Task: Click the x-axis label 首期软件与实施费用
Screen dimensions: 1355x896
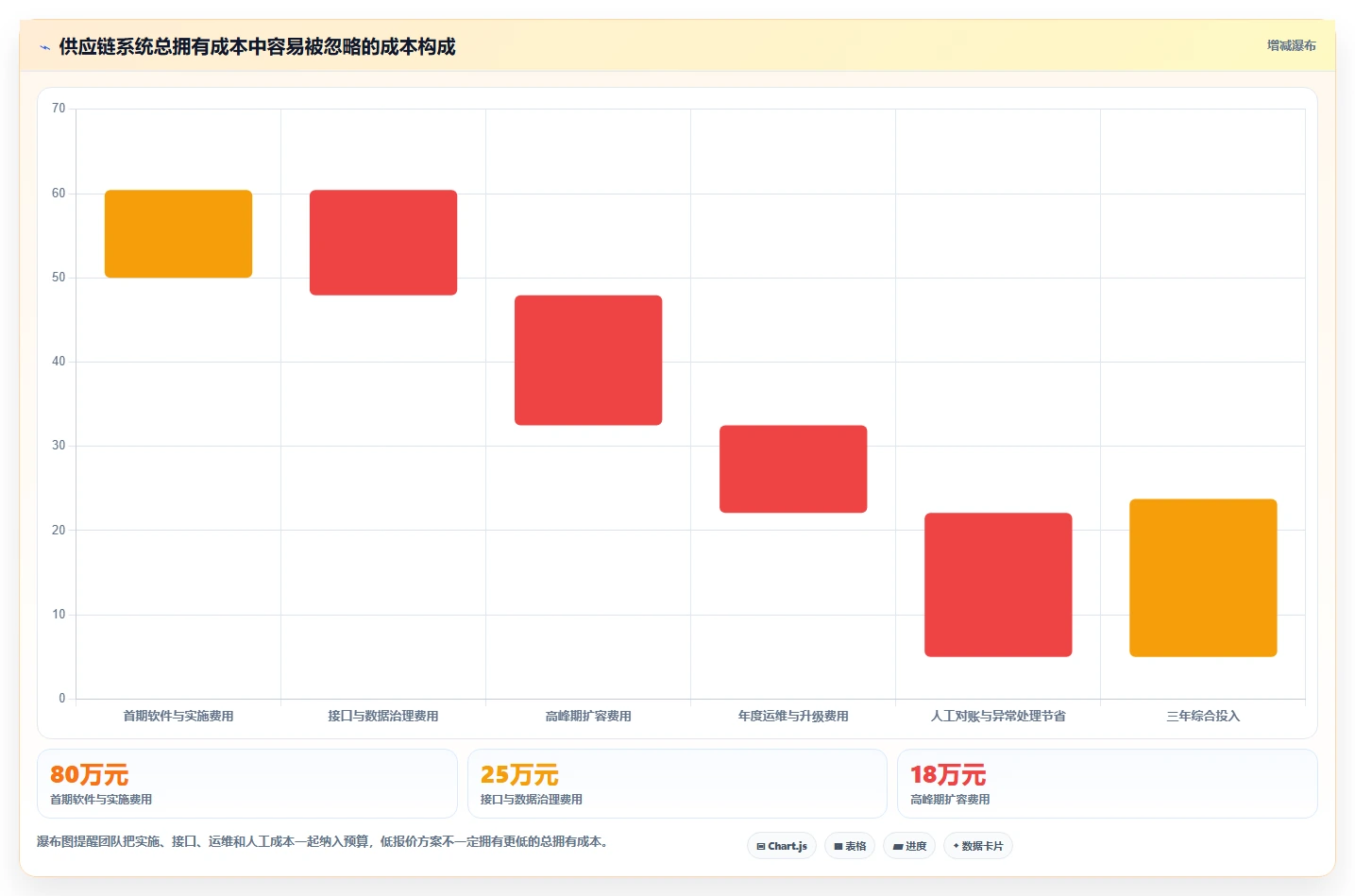Action: 178,716
